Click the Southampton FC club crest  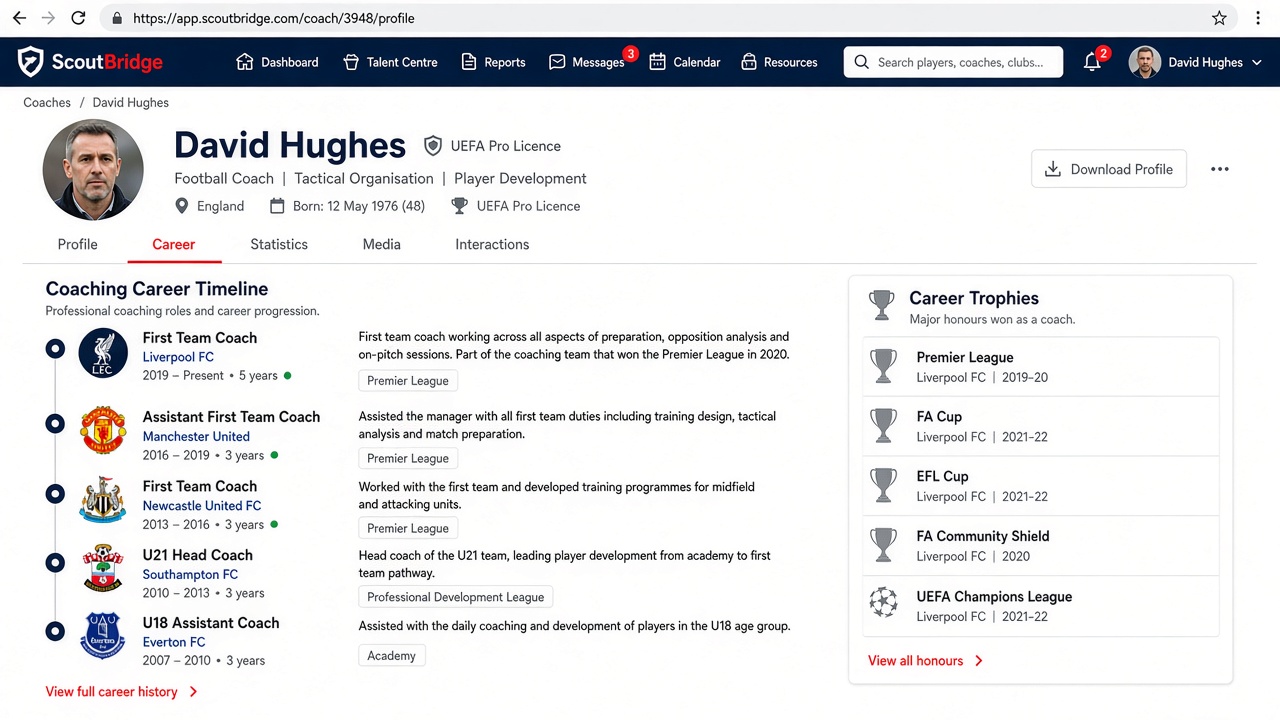click(103, 568)
